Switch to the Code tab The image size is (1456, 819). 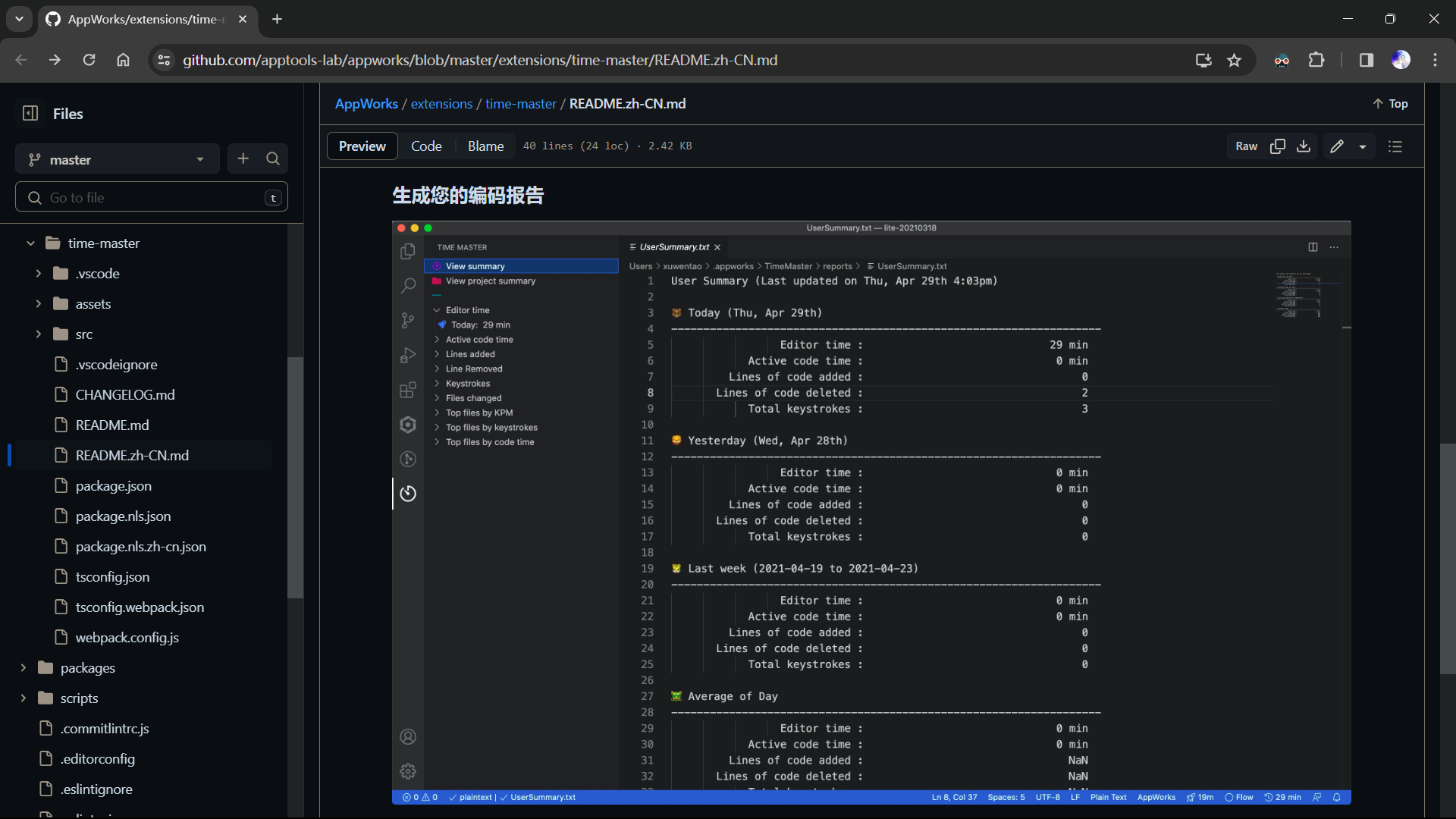point(426,146)
